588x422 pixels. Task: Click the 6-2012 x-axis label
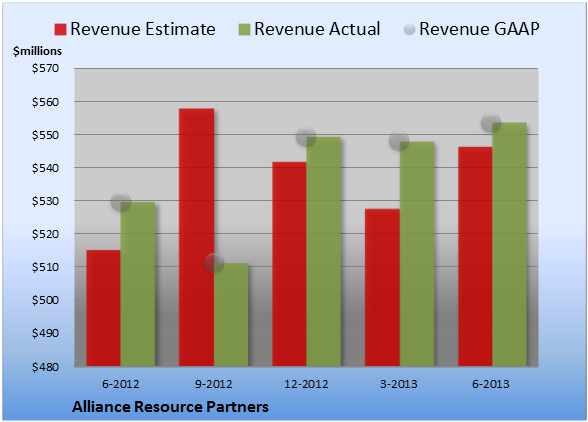coord(121,384)
